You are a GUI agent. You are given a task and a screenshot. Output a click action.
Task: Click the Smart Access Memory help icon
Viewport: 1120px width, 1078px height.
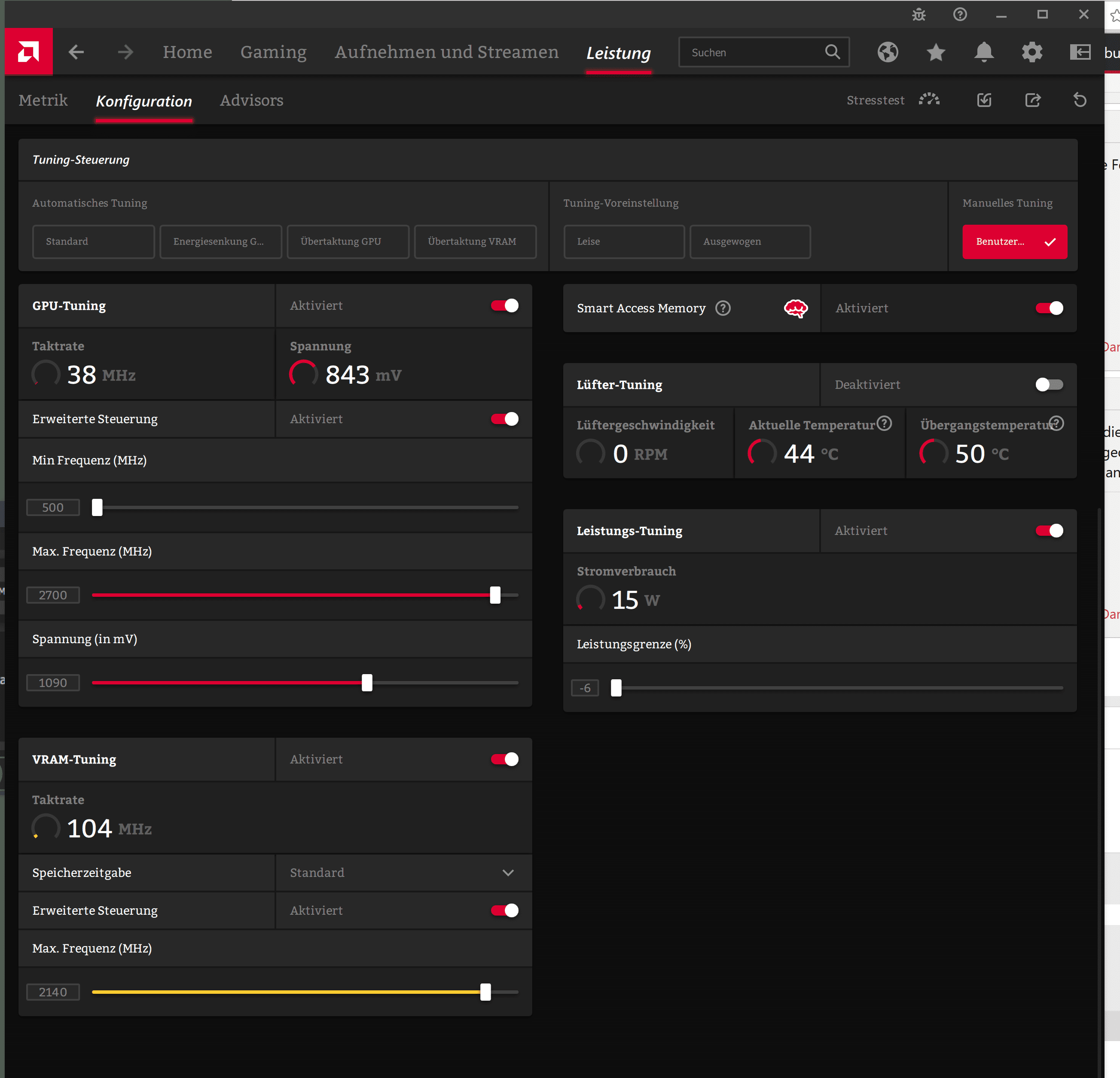pos(723,308)
